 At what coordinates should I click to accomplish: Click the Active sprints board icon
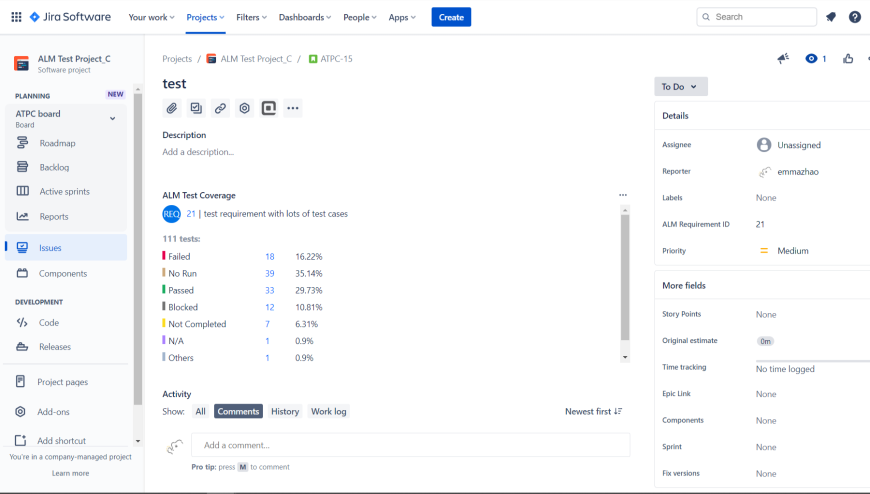[22, 191]
